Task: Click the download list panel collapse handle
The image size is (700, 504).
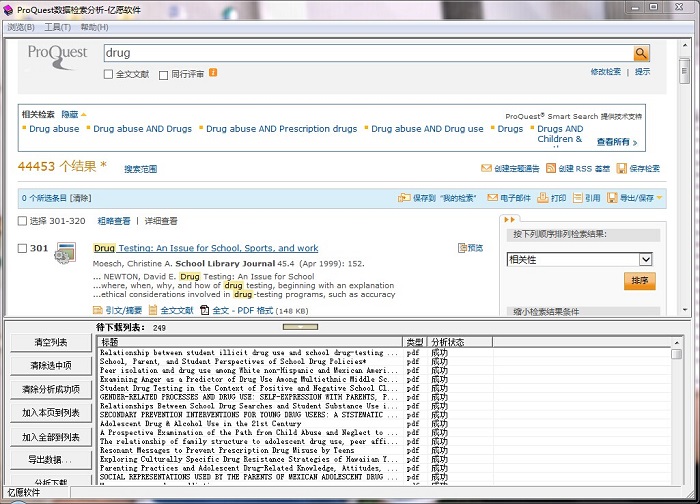Action: coord(300,327)
